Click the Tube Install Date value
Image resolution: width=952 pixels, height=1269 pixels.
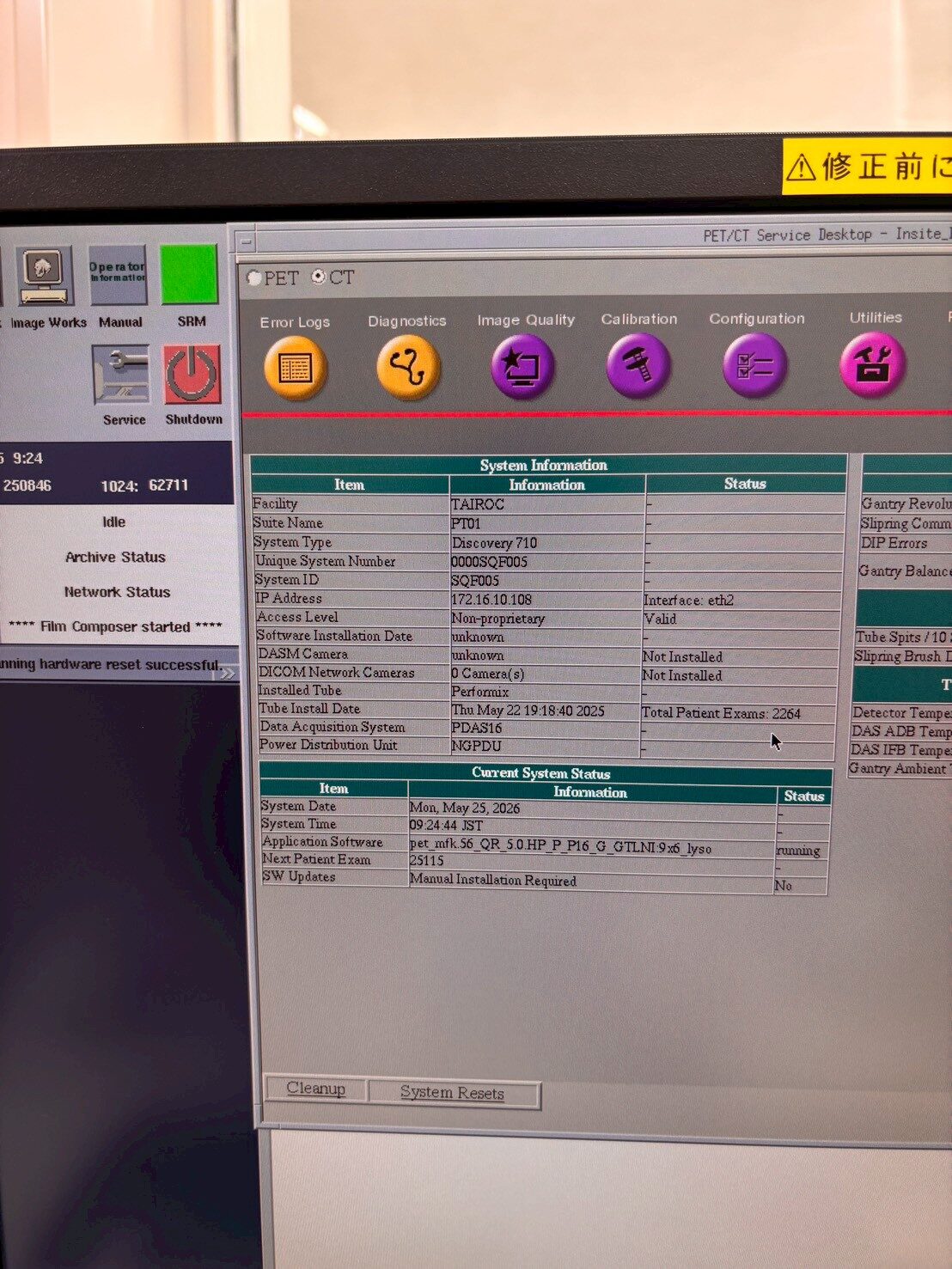(x=528, y=711)
